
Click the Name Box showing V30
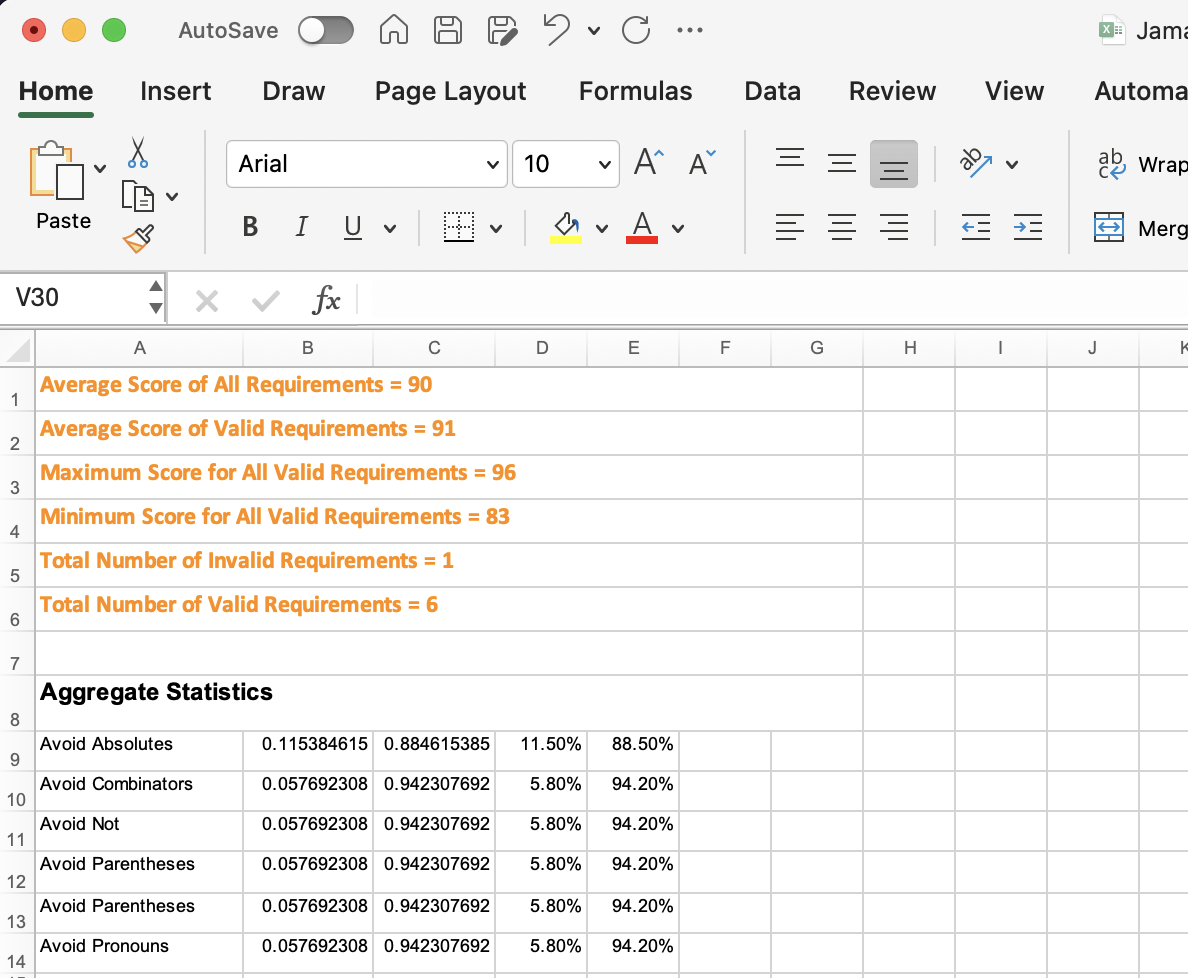[x=73, y=298]
